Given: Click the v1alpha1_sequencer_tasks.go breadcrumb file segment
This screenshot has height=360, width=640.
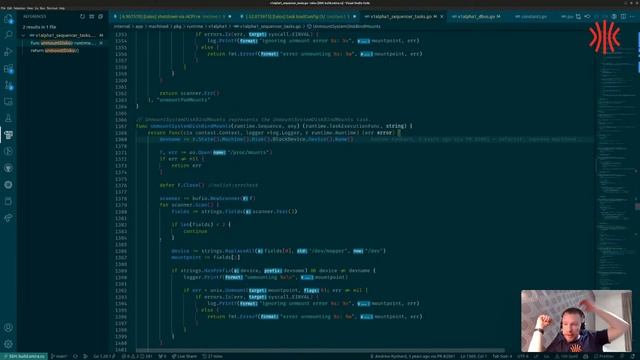Looking at the screenshot, I should (267, 27).
